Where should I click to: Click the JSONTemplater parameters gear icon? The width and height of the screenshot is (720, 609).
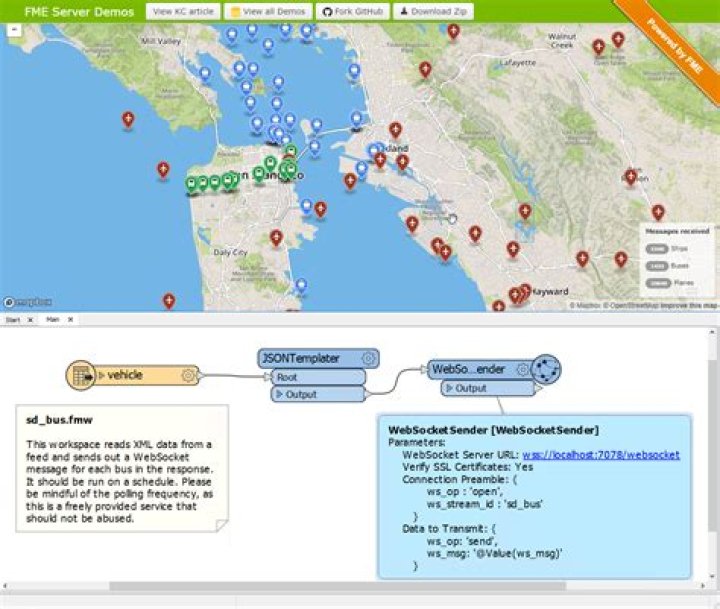[369, 358]
